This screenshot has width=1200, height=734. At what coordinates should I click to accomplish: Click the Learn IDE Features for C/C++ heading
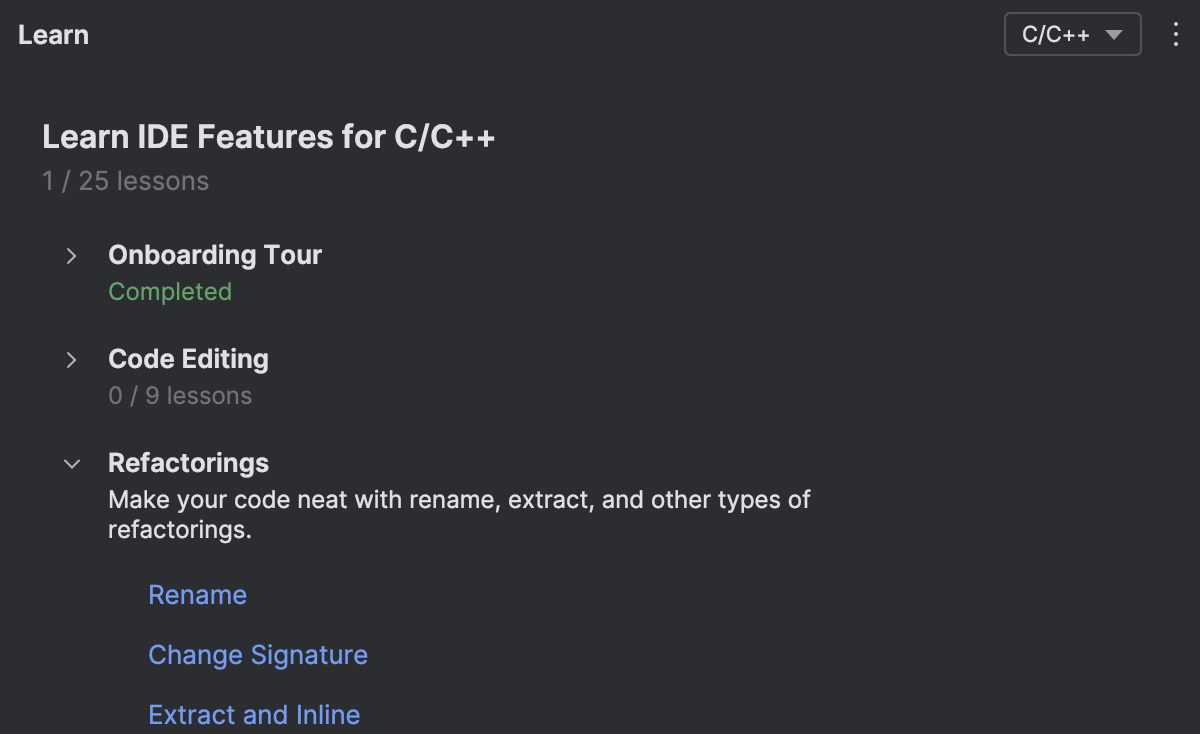[x=269, y=137]
